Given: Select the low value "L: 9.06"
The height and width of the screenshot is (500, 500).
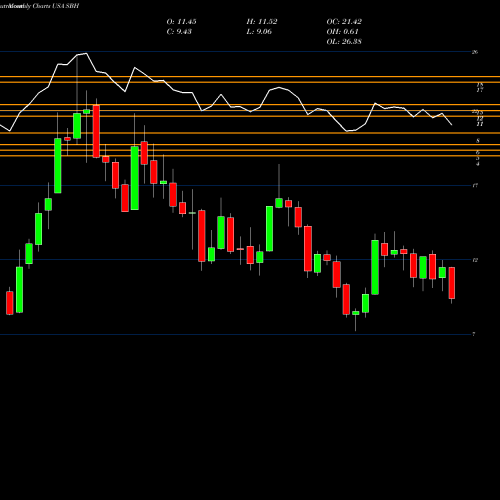Looking at the screenshot, I should [259, 32].
